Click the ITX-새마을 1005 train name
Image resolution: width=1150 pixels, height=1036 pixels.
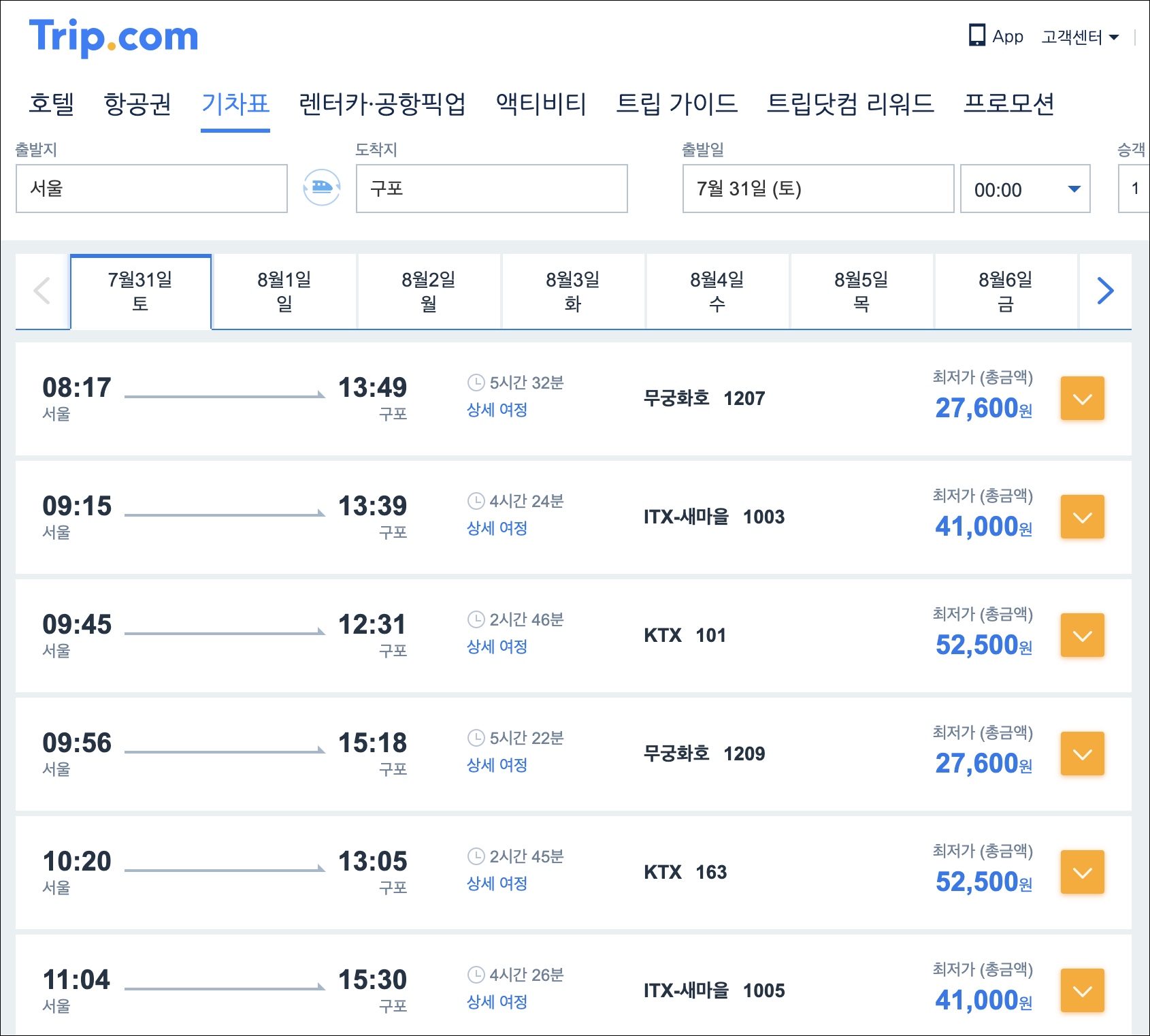pyautogui.click(x=714, y=990)
